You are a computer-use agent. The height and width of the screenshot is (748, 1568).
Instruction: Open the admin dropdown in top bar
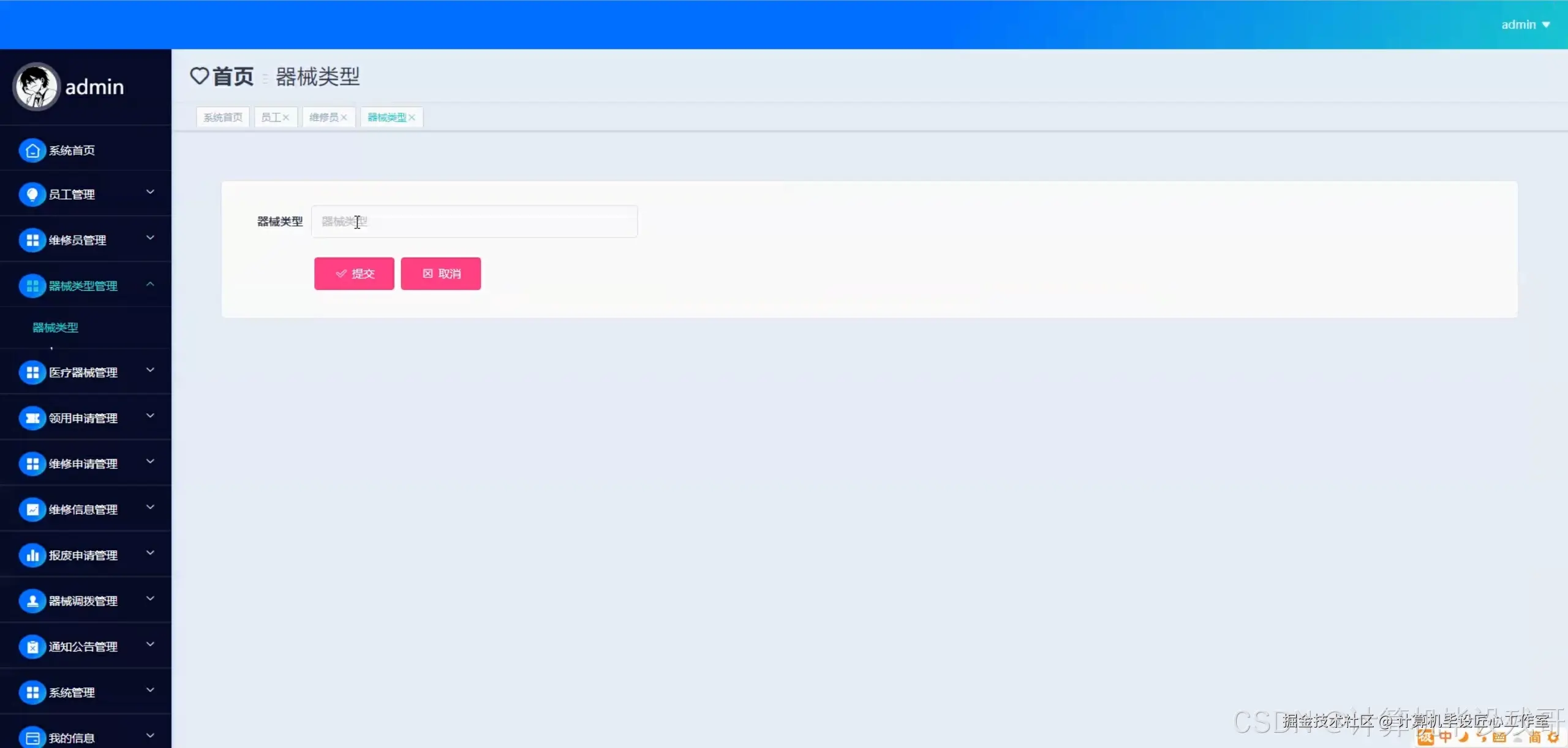point(1525,24)
